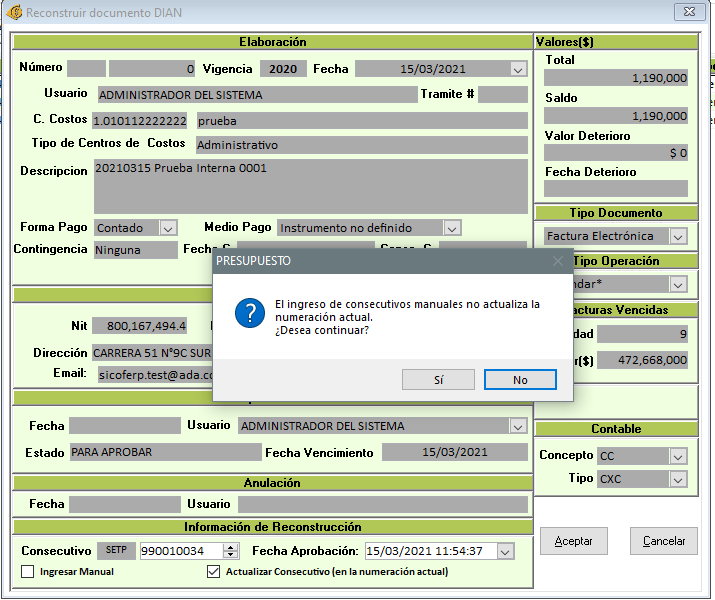The height and width of the screenshot is (600, 715).
Task: Click the Cancelar button
Action: pos(663,541)
